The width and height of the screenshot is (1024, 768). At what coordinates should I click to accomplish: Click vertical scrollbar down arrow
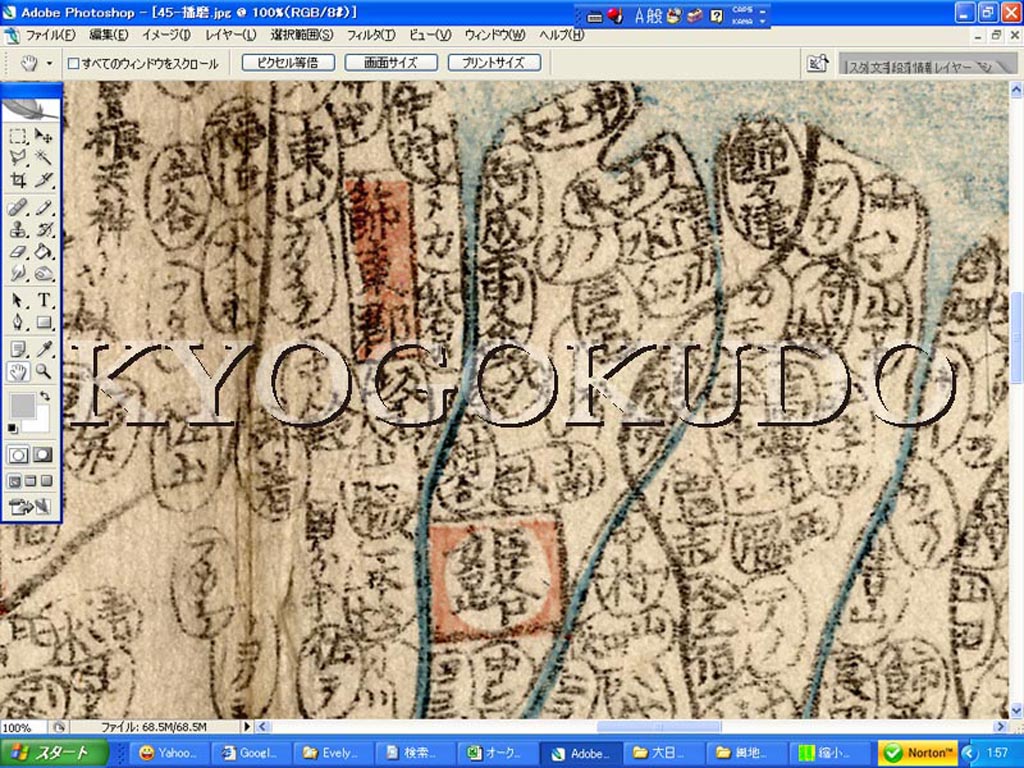click(1016, 710)
